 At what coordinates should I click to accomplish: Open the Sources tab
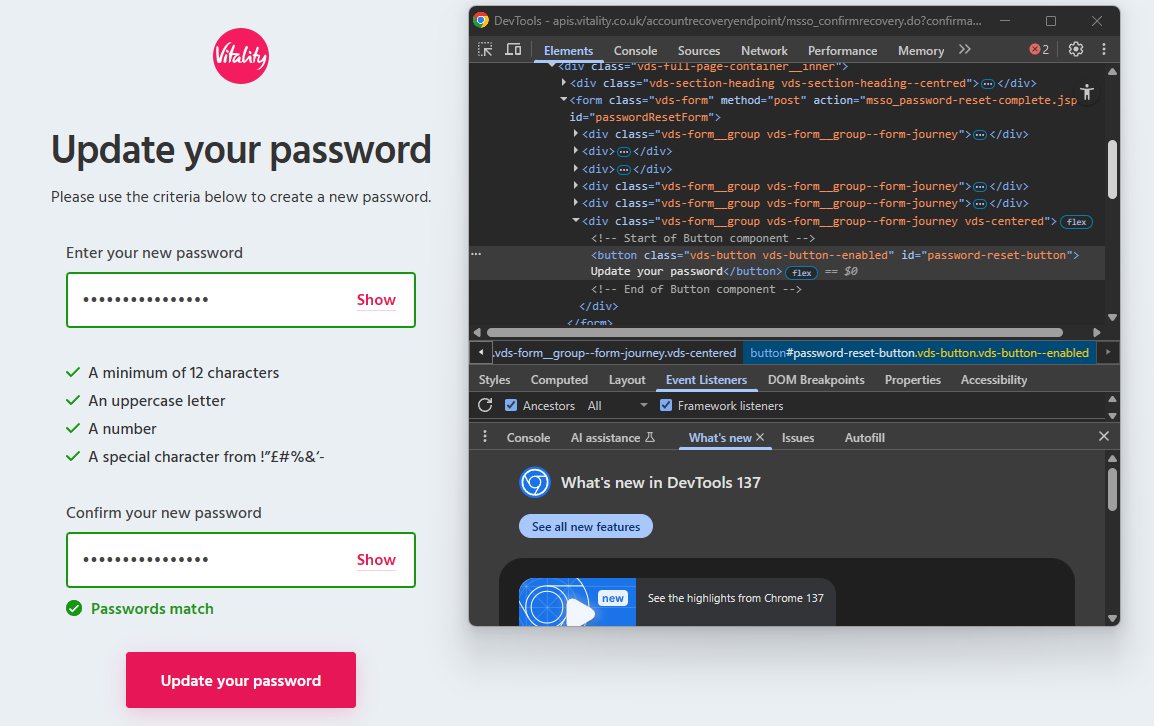698,50
